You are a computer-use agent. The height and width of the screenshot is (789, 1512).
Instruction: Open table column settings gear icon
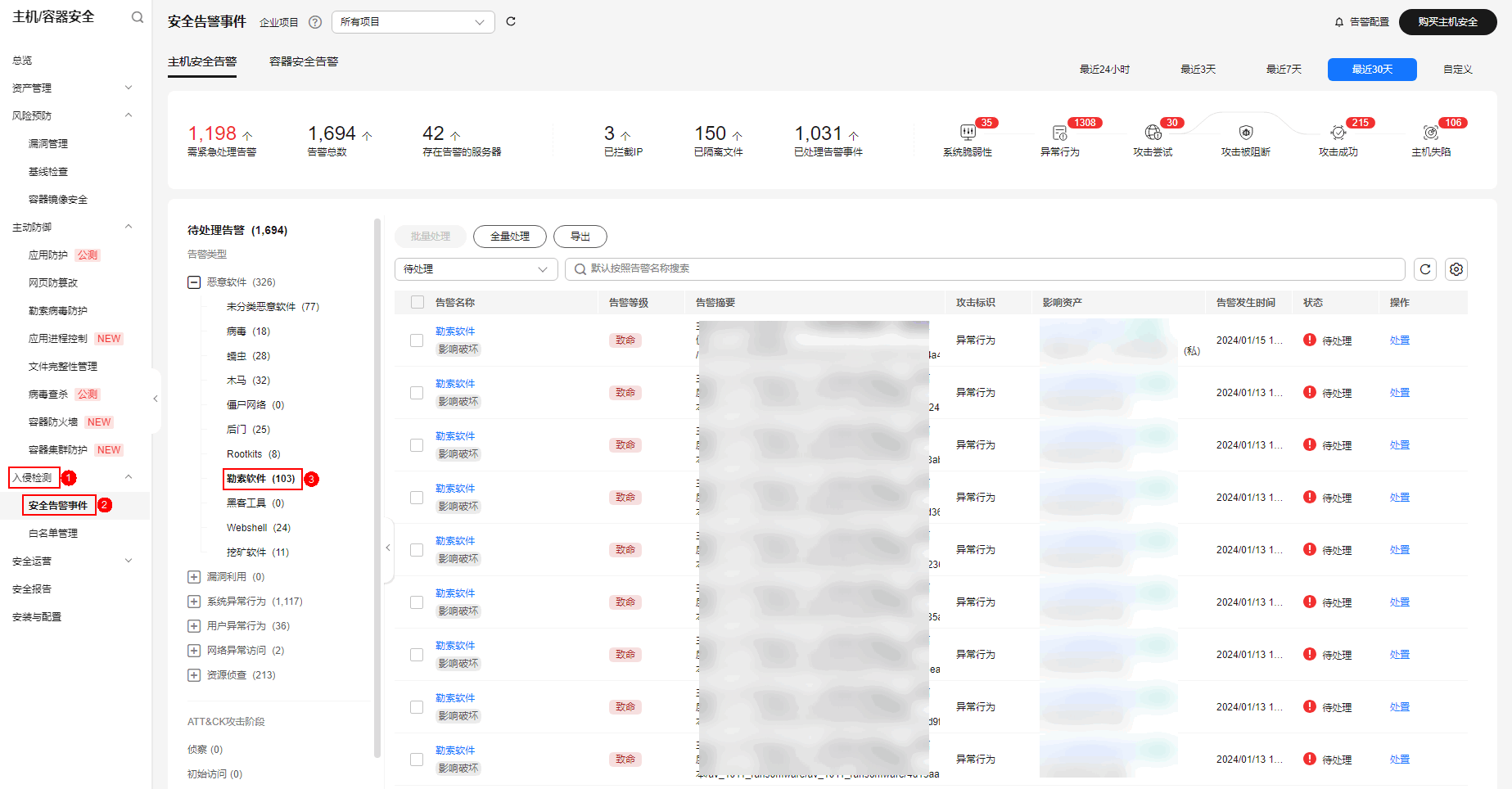click(x=1456, y=268)
